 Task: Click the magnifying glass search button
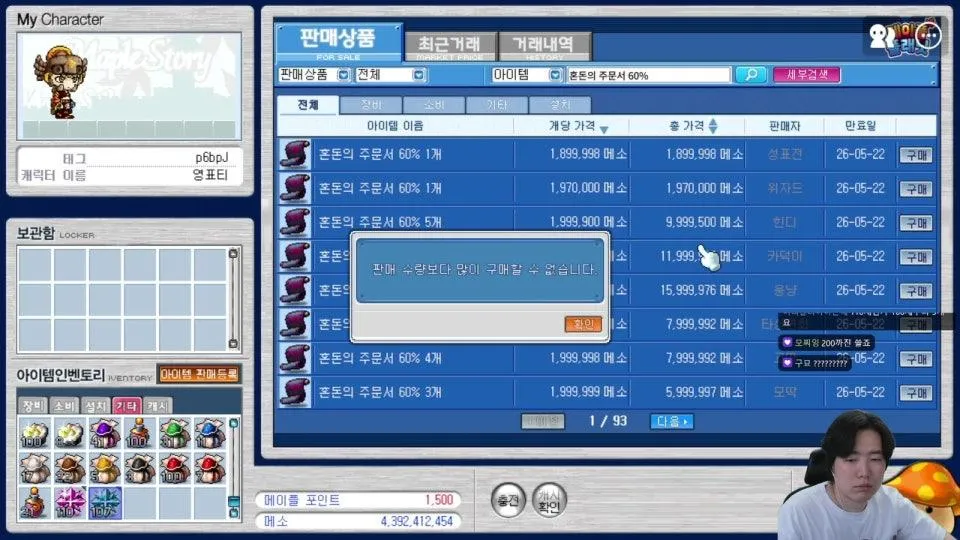coord(751,75)
